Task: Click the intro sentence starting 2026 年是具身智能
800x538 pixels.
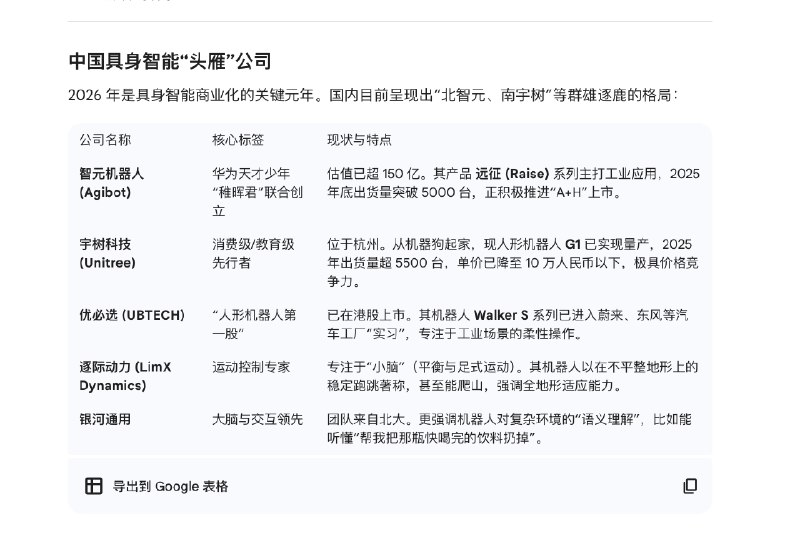Action: [373, 95]
